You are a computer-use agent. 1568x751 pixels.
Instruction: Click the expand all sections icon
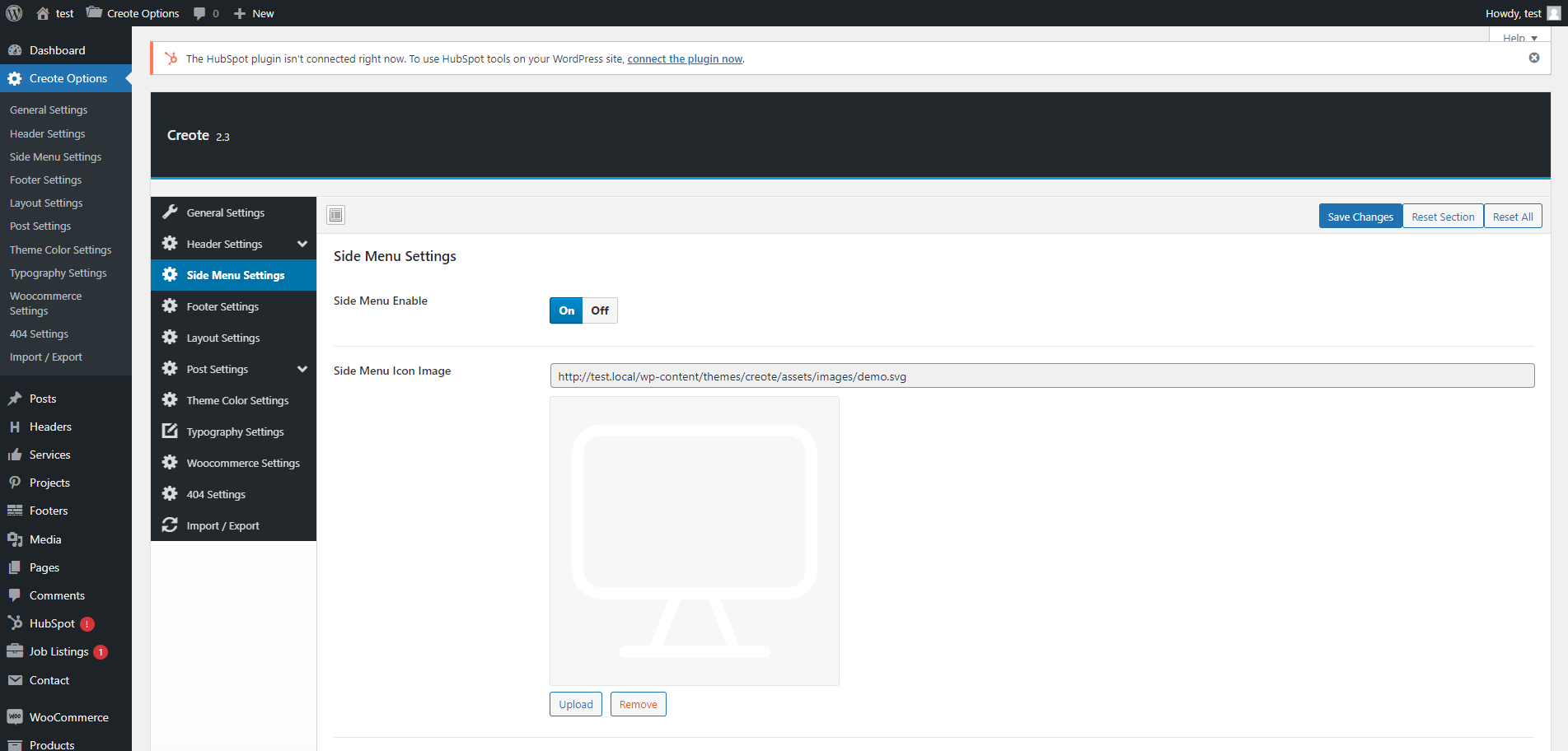click(335, 216)
